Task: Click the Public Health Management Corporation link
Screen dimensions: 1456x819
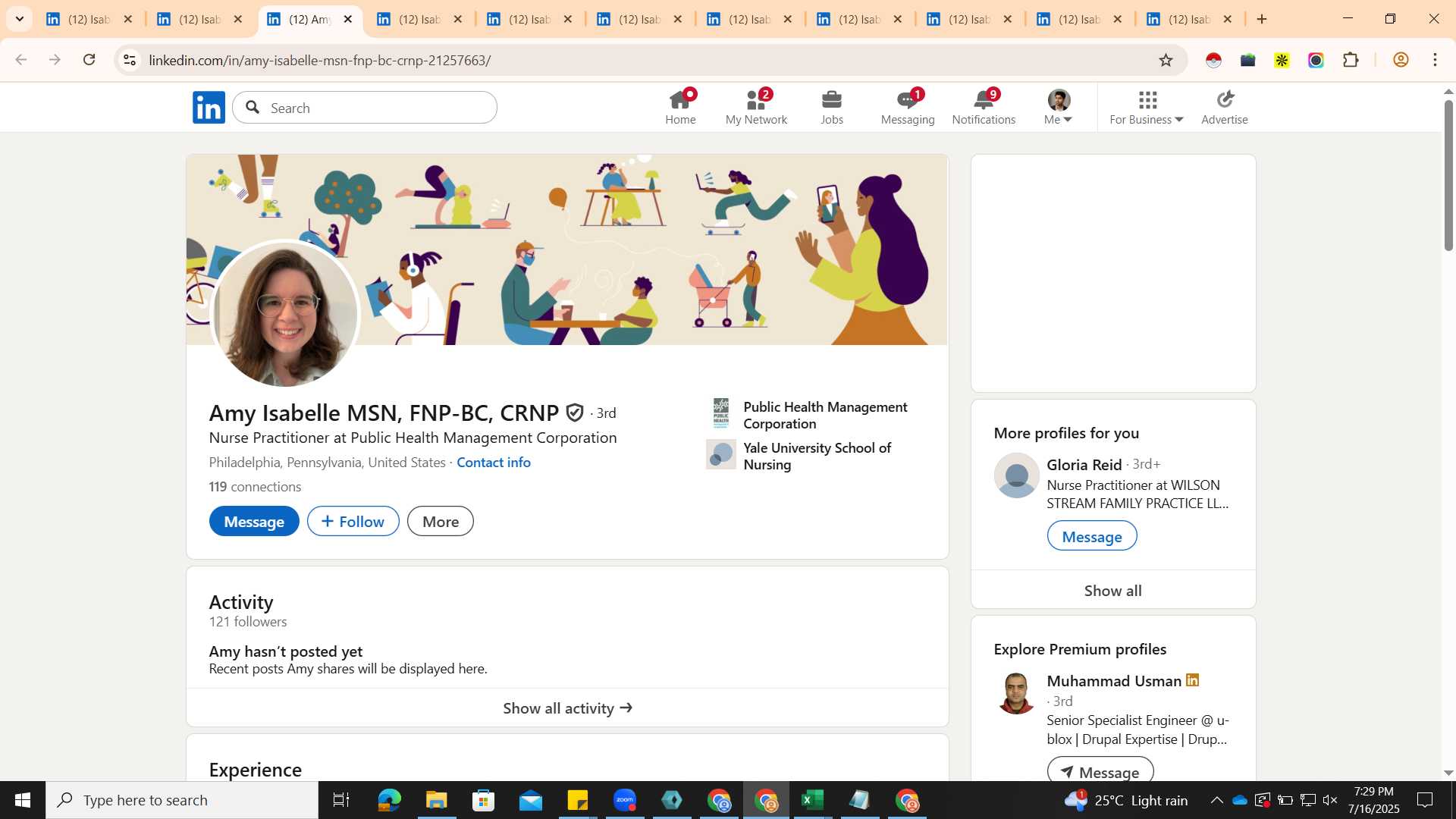Action: tap(825, 415)
